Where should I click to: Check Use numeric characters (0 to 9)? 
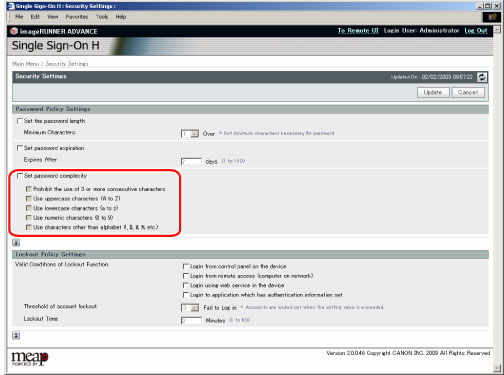tap(29, 218)
